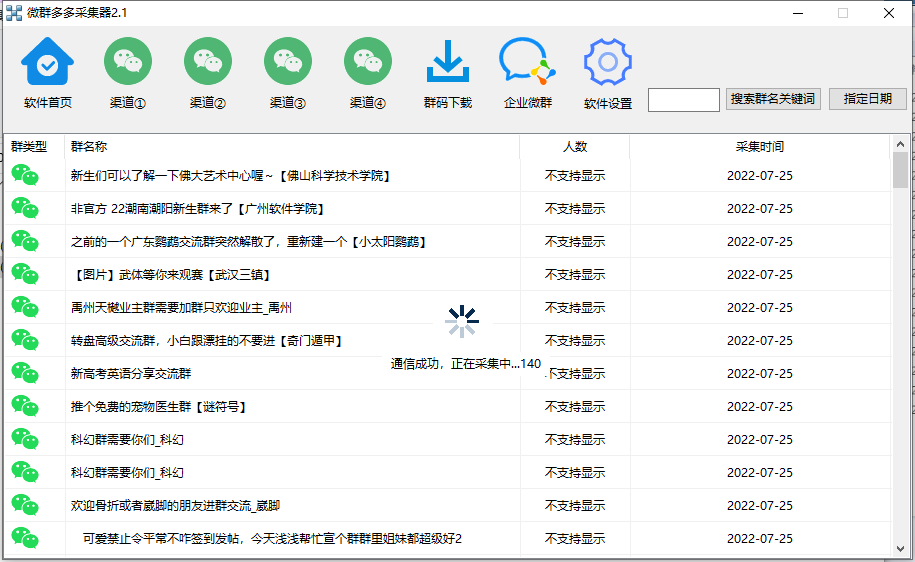The width and height of the screenshot is (915, 562).
Task: Select row 【图片】武体等你来观赛
Action: click(448, 274)
